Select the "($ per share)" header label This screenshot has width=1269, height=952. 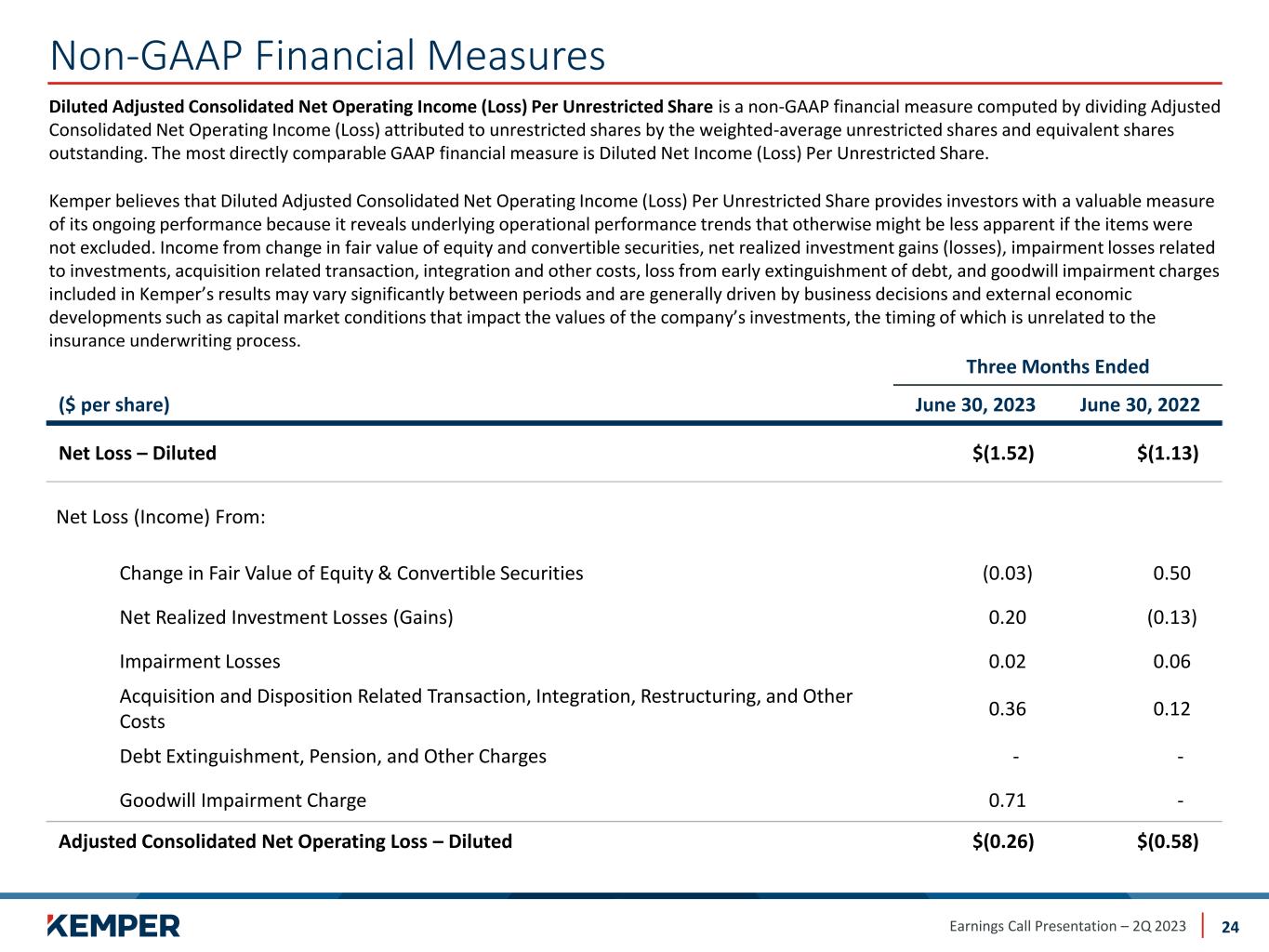pyautogui.click(x=114, y=404)
